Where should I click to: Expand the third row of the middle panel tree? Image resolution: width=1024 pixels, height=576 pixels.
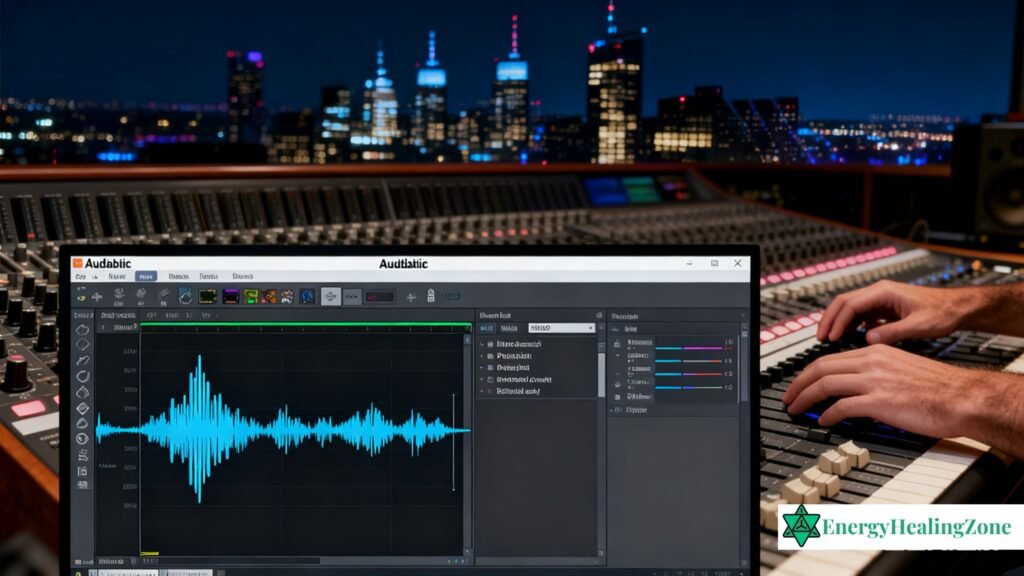[482, 368]
